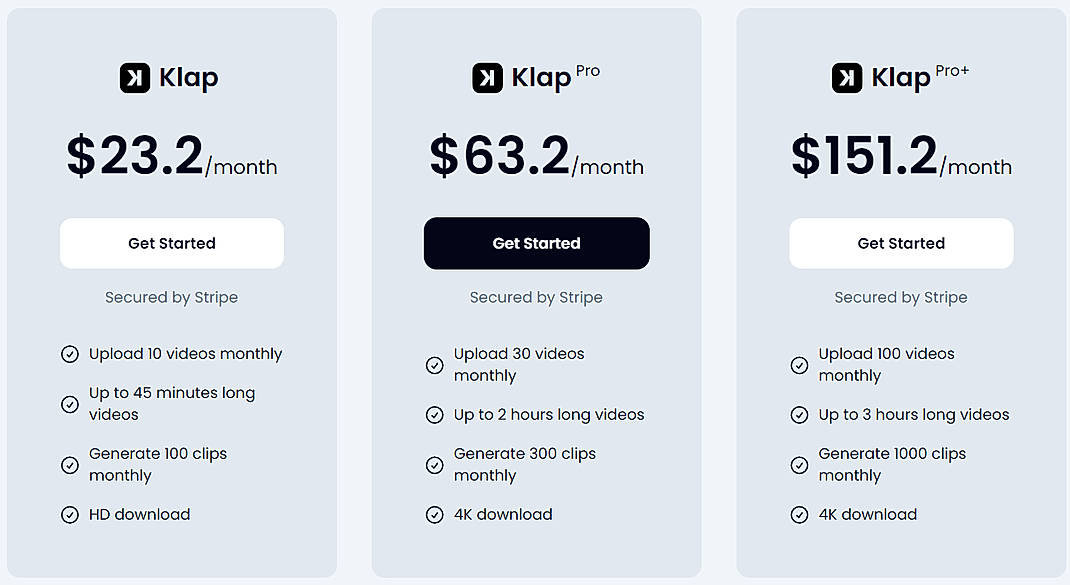Click the checkmark beside 'Up to 45 minutes long videos'
This screenshot has height=585, width=1070.
[x=69, y=404]
